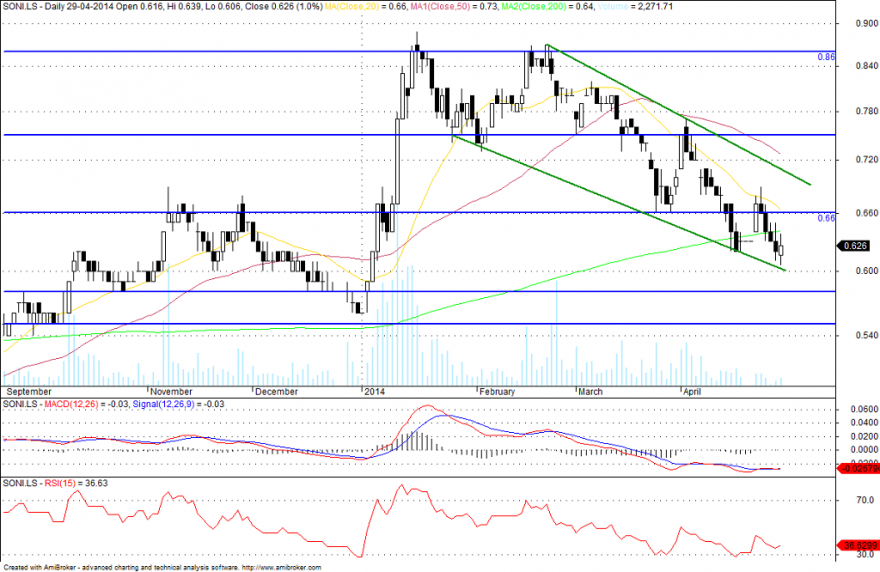880x572 pixels.
Task: Click the 0.0600 MACD axis label
Action: point(864,409)
